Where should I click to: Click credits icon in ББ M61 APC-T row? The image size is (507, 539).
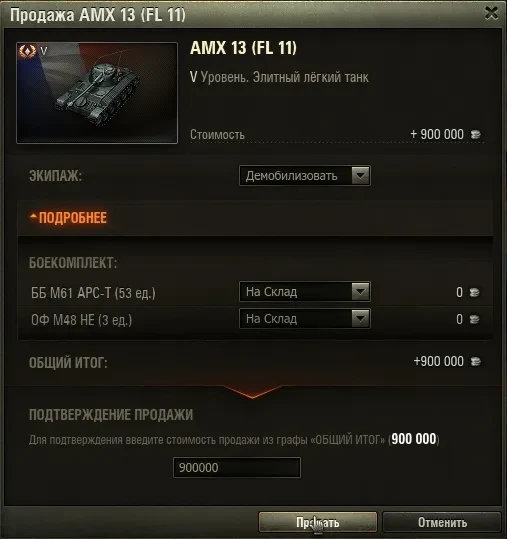coord(474,293)
